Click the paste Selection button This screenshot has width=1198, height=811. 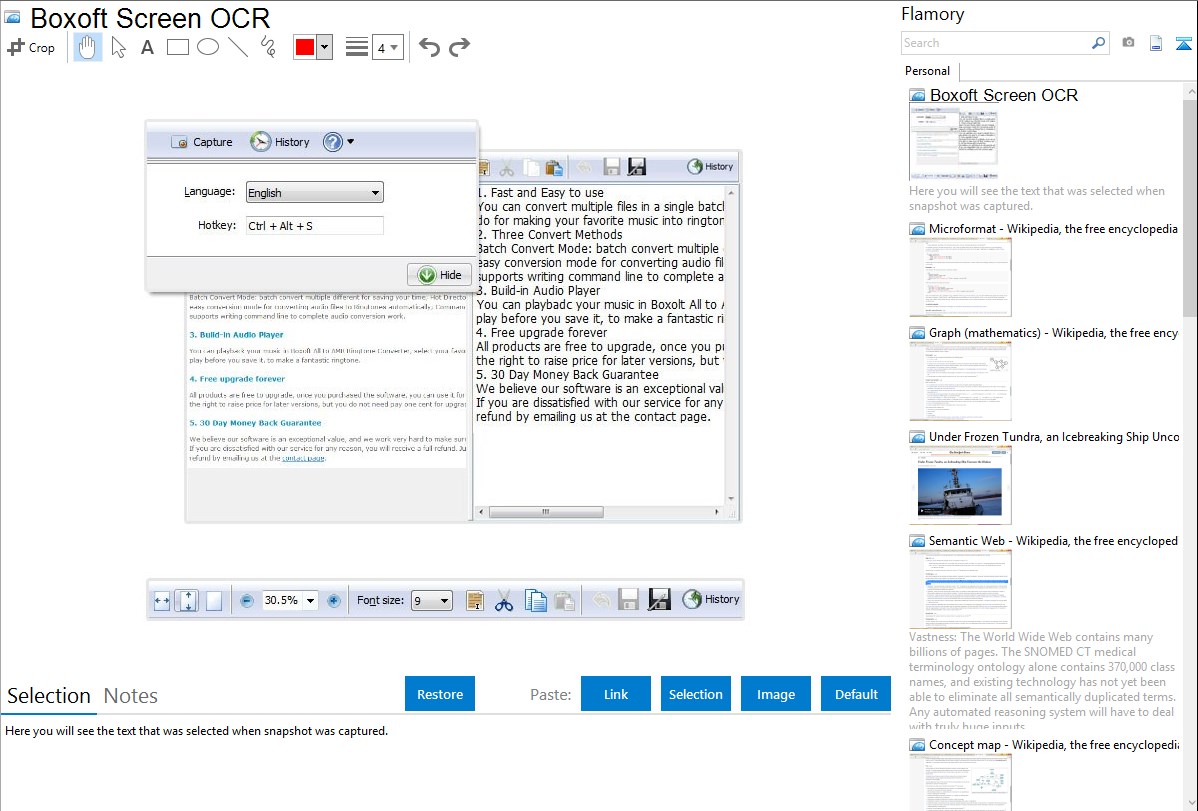pos(696,693)
